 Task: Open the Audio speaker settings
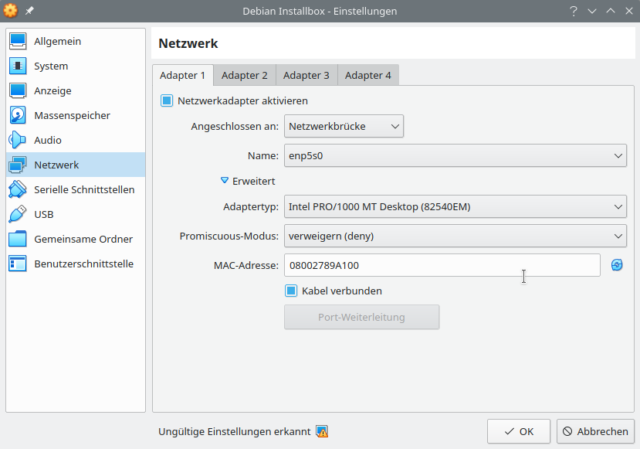click(x=76, y=140)
